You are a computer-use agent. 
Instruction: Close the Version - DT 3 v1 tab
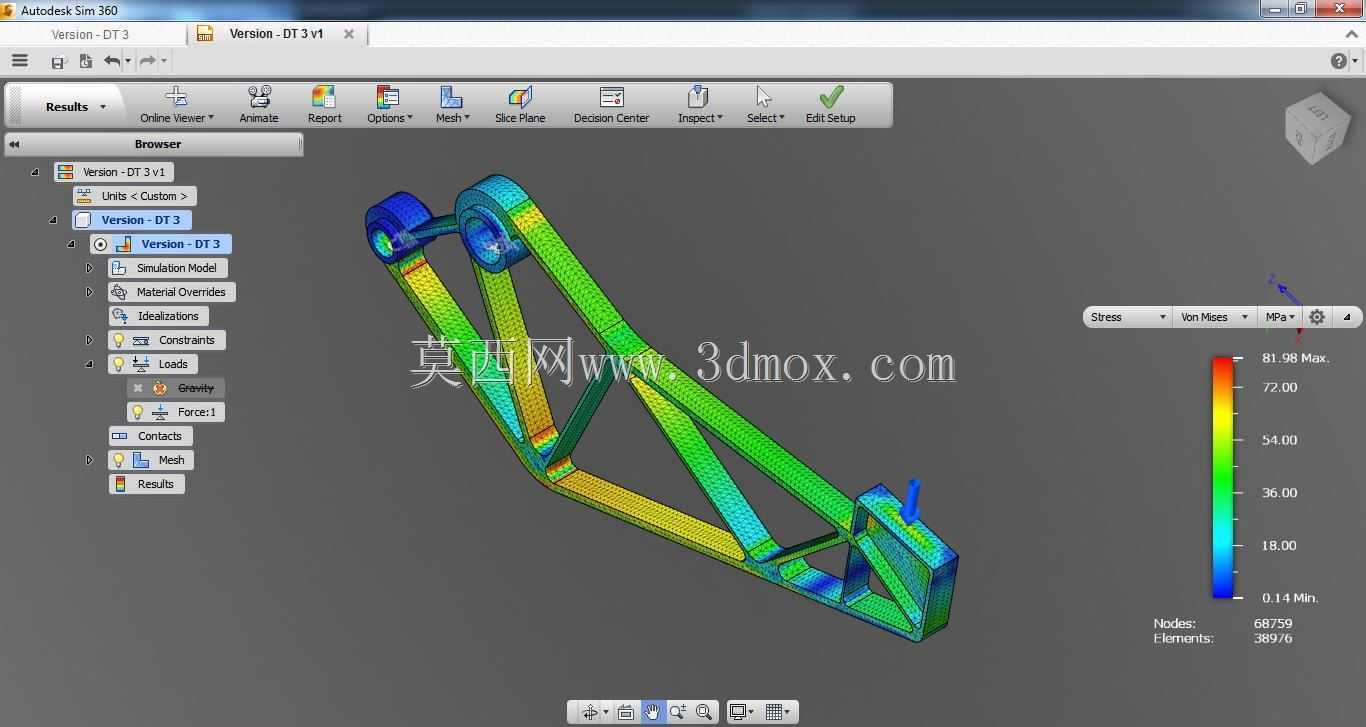point(349,34)
